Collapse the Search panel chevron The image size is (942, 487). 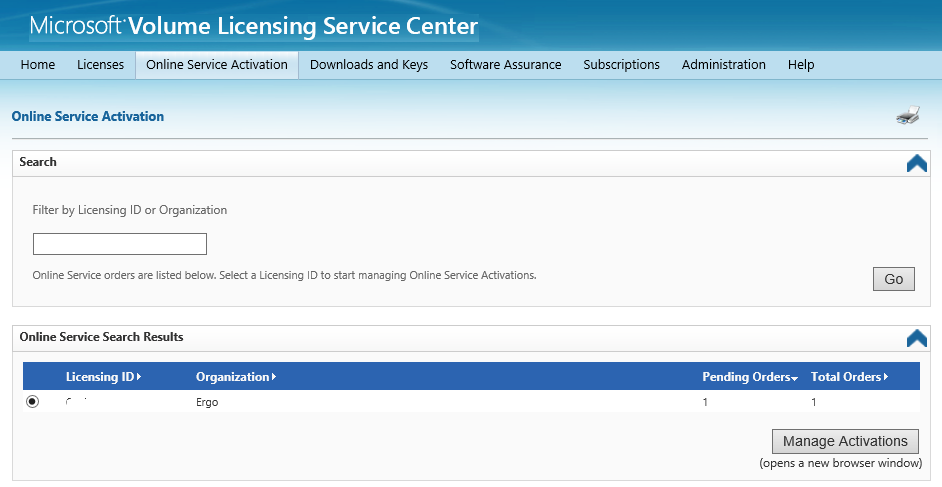click(x=917, y=163)
